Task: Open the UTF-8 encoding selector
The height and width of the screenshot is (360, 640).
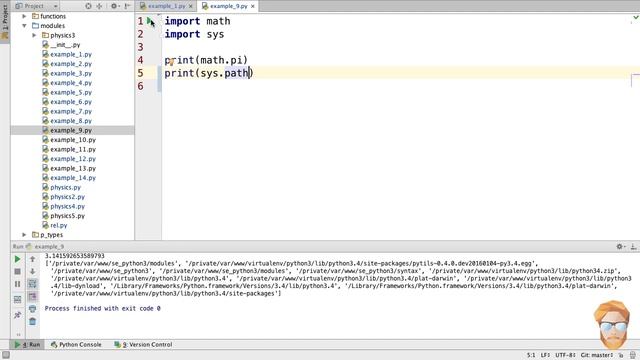Action: [x=565, y=355]
